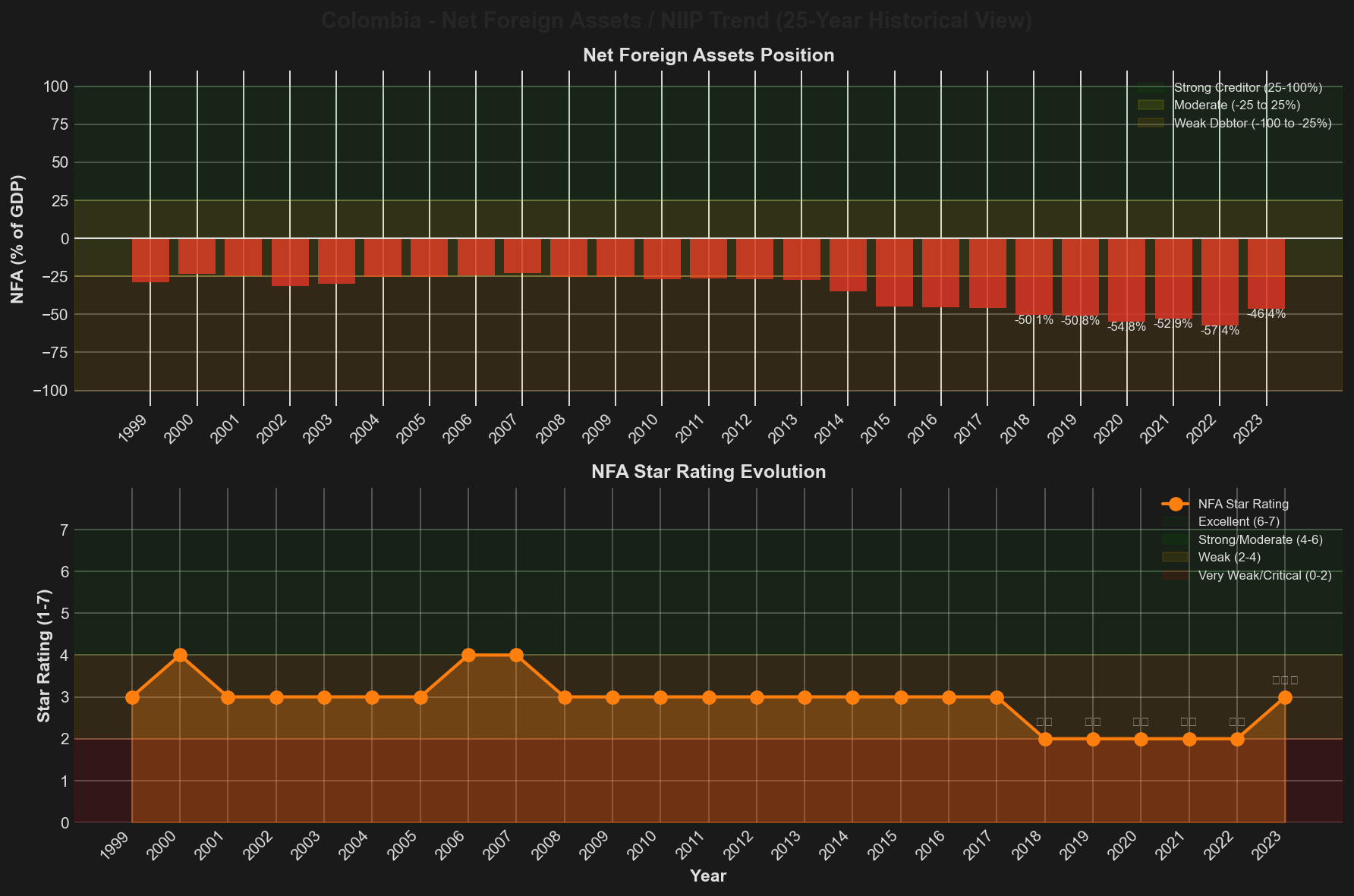Click the 2007 star rating data point

pyautogui.click(x=516, y=655)
